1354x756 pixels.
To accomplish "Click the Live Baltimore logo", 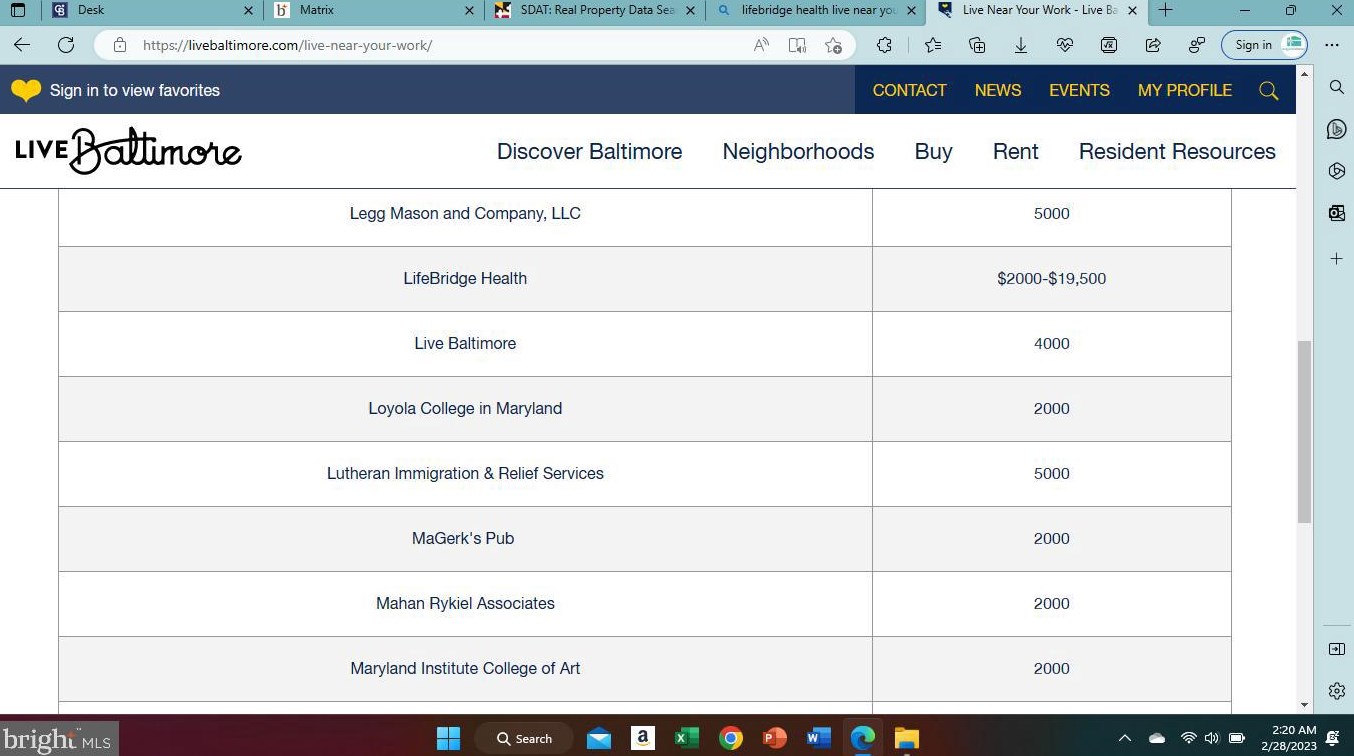I will coord(128,151).
